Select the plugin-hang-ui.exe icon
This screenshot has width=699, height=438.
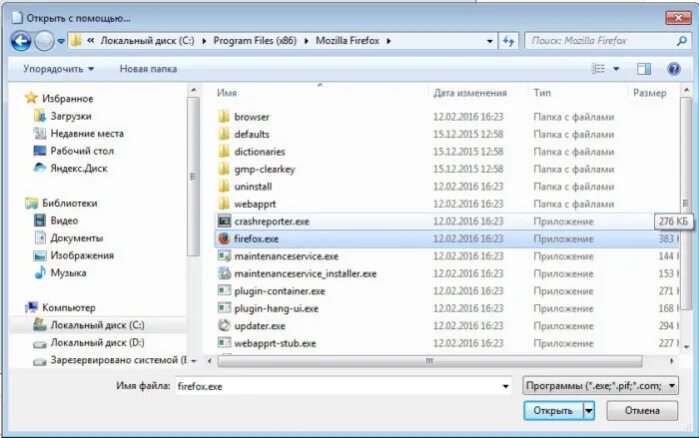[x=224, y=308]
